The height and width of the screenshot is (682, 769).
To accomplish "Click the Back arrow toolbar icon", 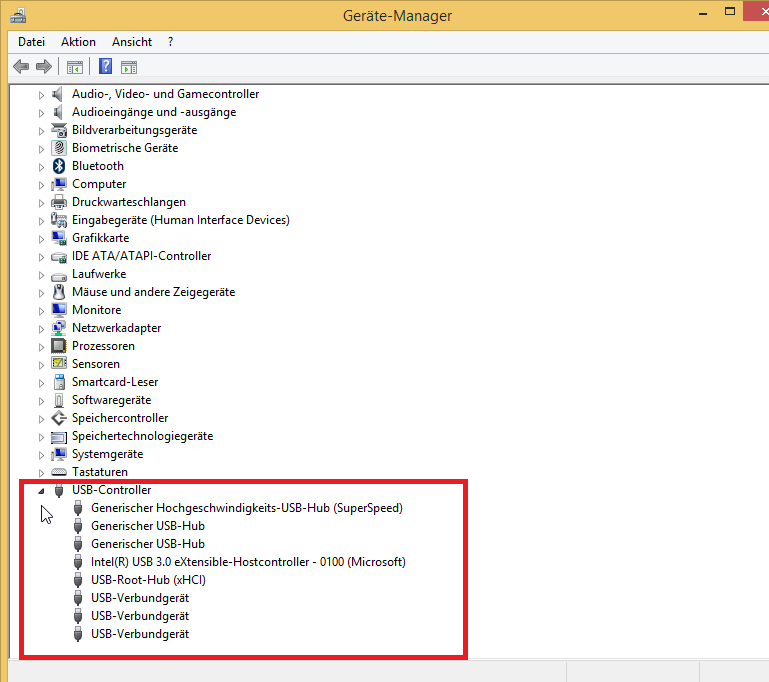I will click(21, 66).
